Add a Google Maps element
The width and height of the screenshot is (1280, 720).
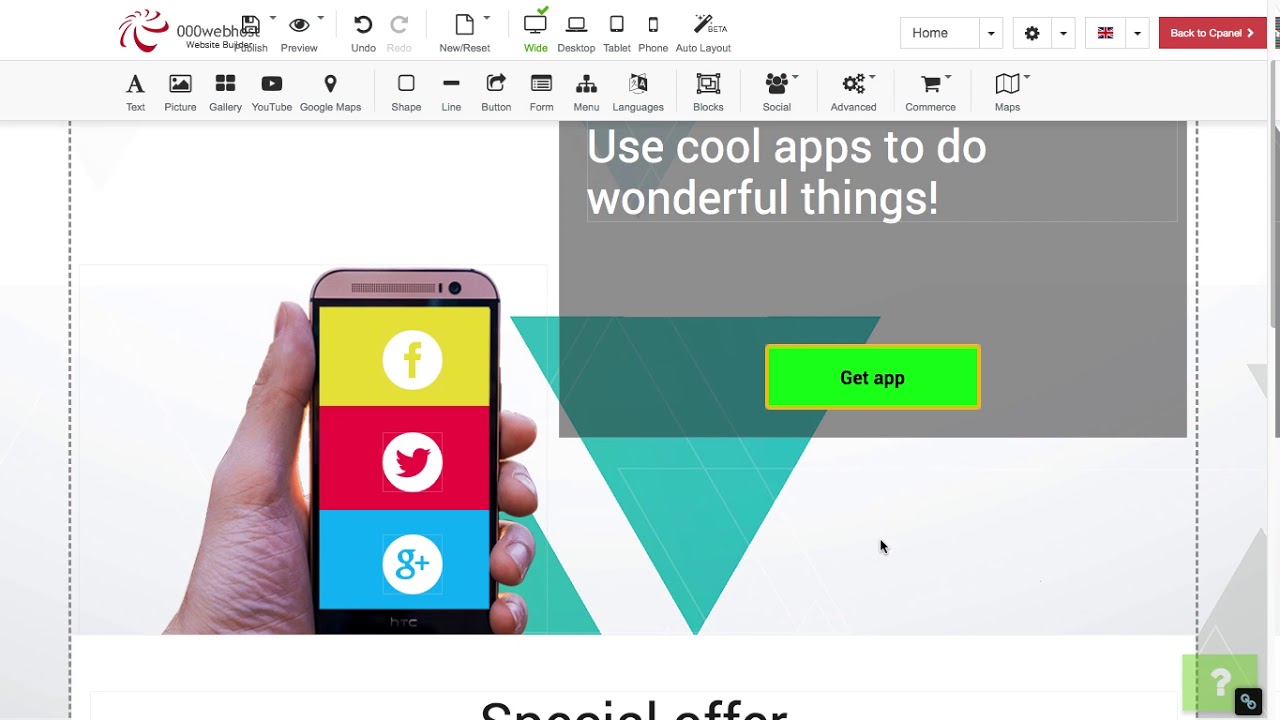click(330, 92)
